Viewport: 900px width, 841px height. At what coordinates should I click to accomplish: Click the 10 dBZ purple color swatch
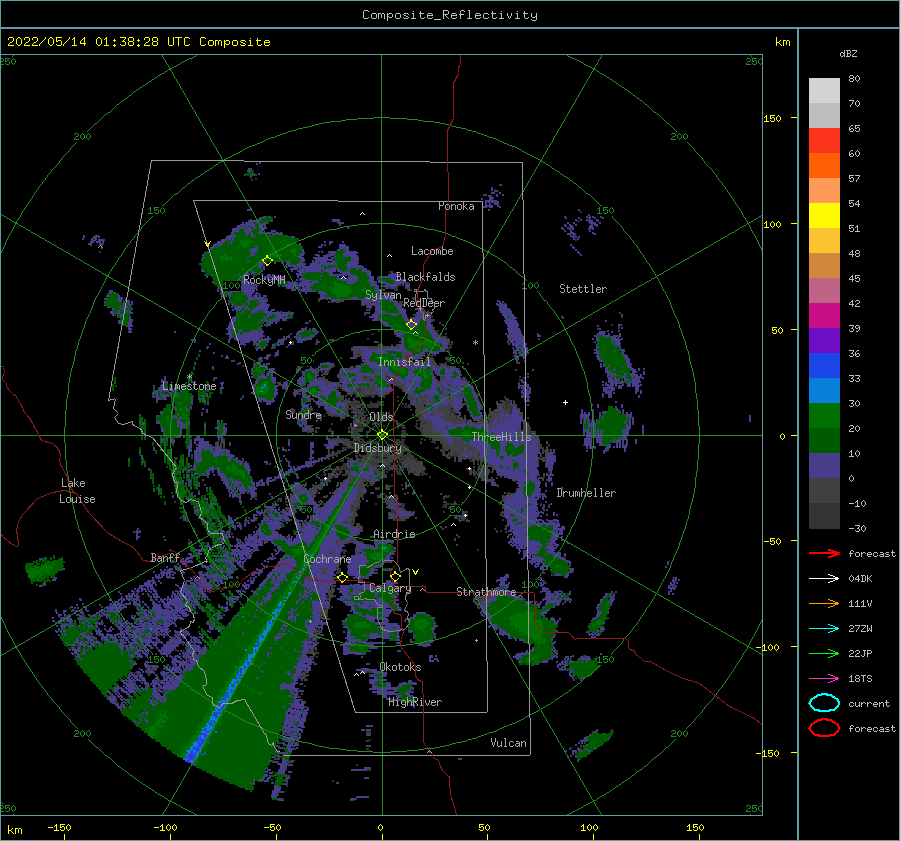click(824, 465)
